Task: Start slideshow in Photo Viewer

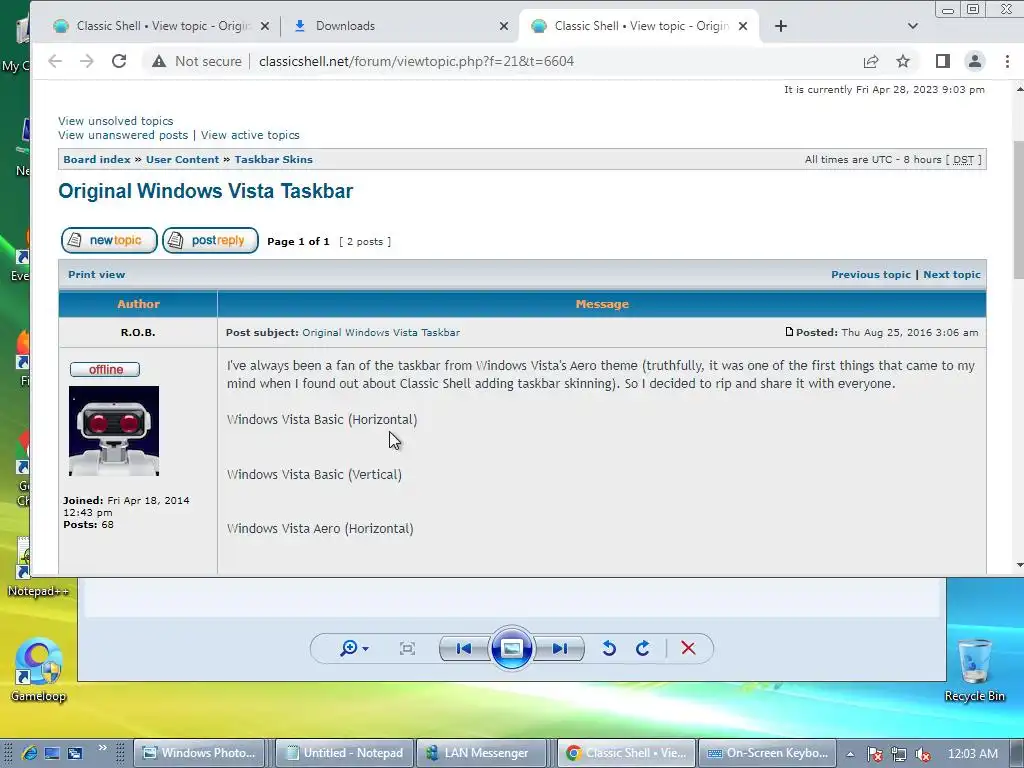Action: (511, 648)
